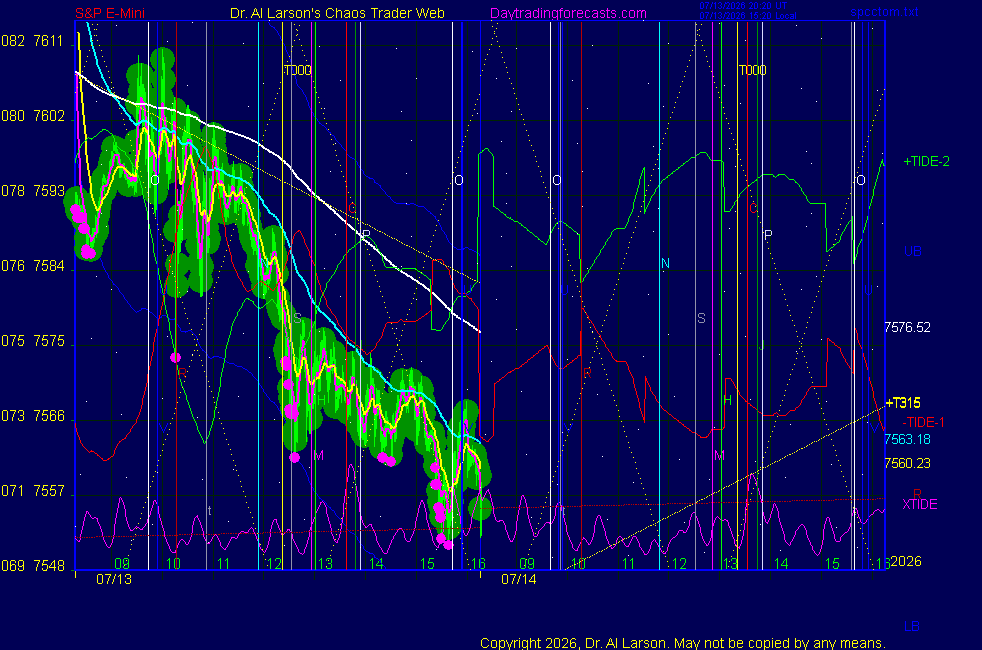The height and width of the screenshot is (650, 982).
Task: Click the "07/13/2026 15:20 Local" timestamp
Action: click(x=748, y=16)
